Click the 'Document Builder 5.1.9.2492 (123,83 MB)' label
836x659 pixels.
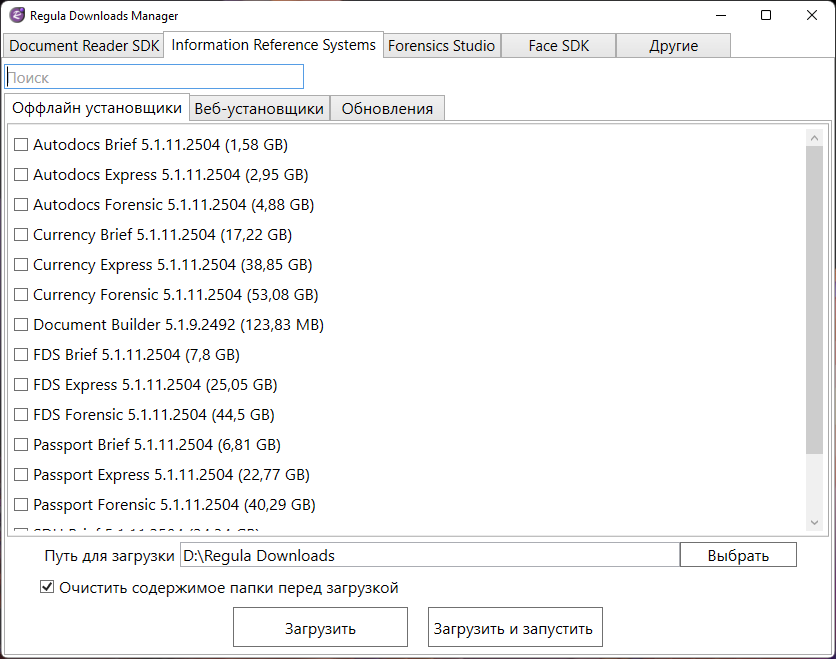179,325
